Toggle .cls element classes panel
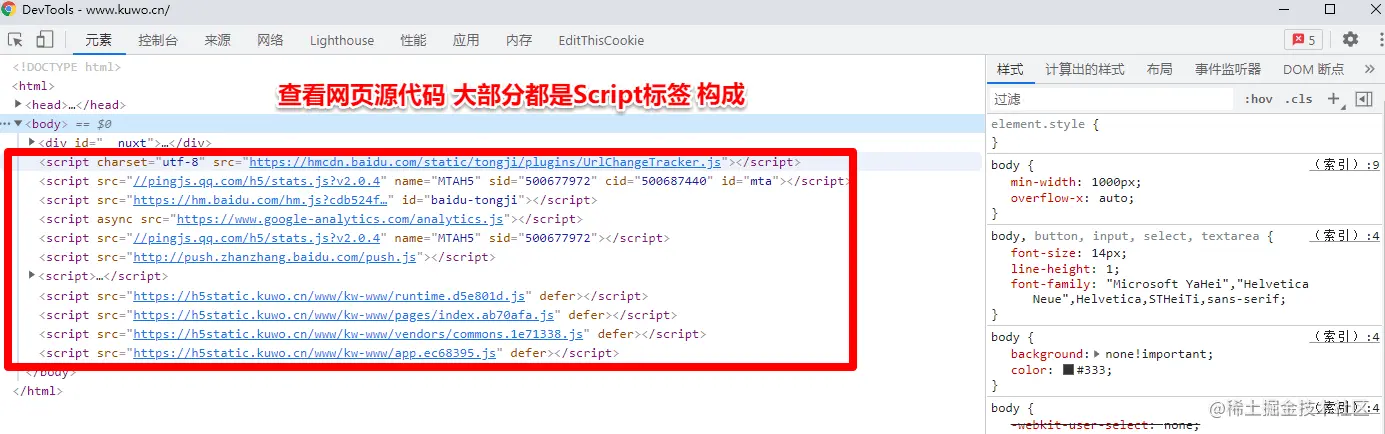Image resolution: width=1385 pixels, height=434 pixels. 1299,99
